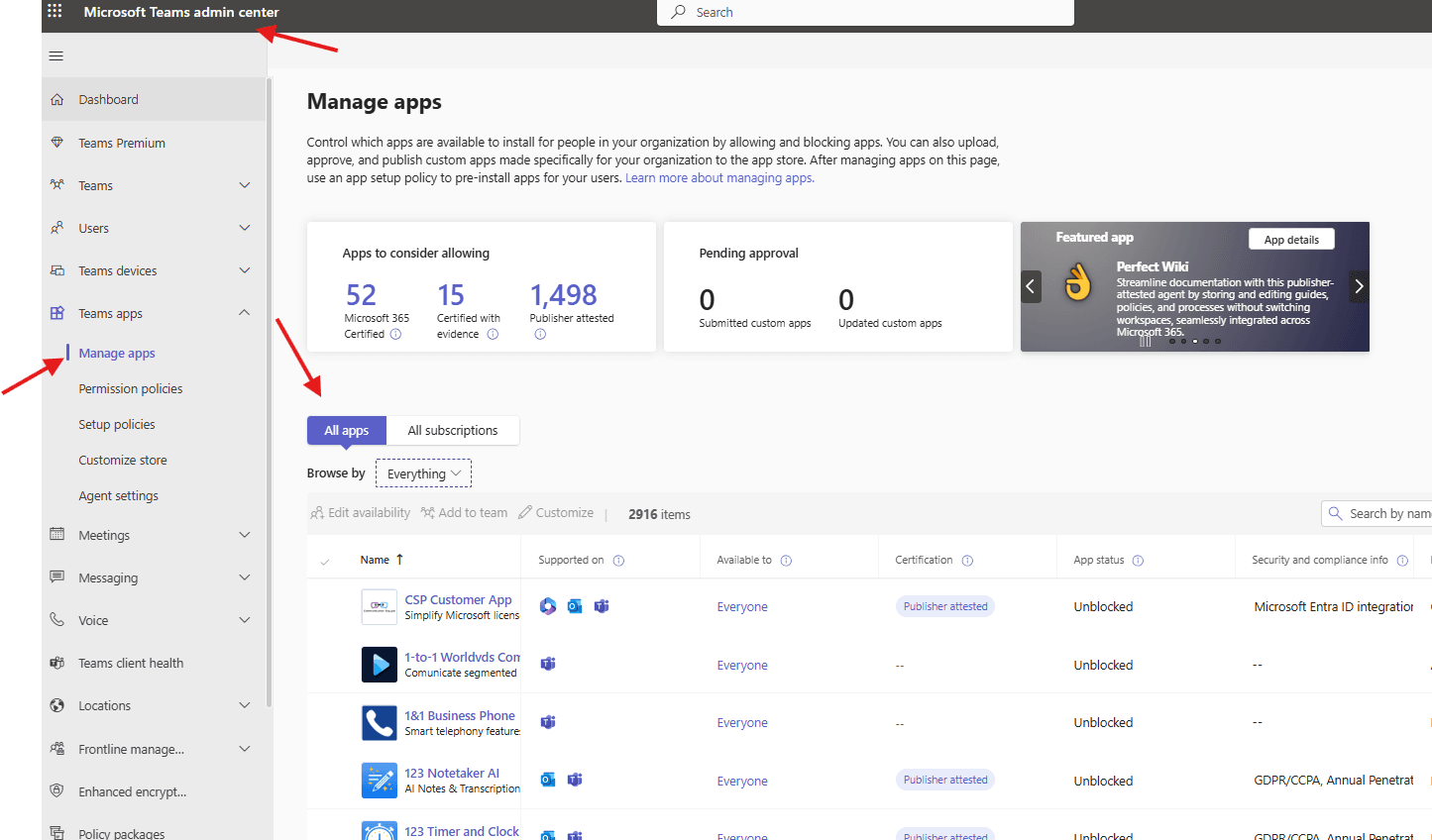Click the Teams apps icon in sidebar
The width and height of the screenshot is (1432, 840).
[56, 312]
